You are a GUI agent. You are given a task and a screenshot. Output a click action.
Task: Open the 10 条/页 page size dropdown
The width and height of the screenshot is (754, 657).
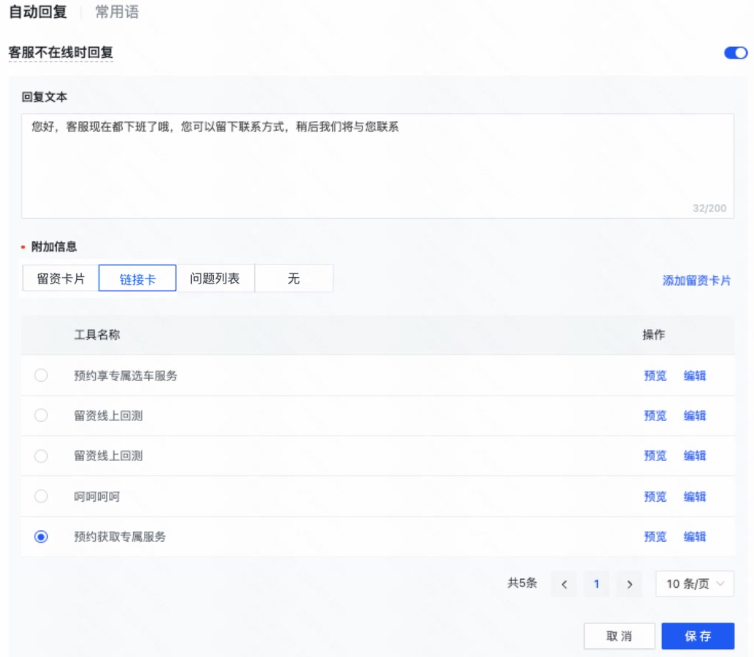[695, 584]
